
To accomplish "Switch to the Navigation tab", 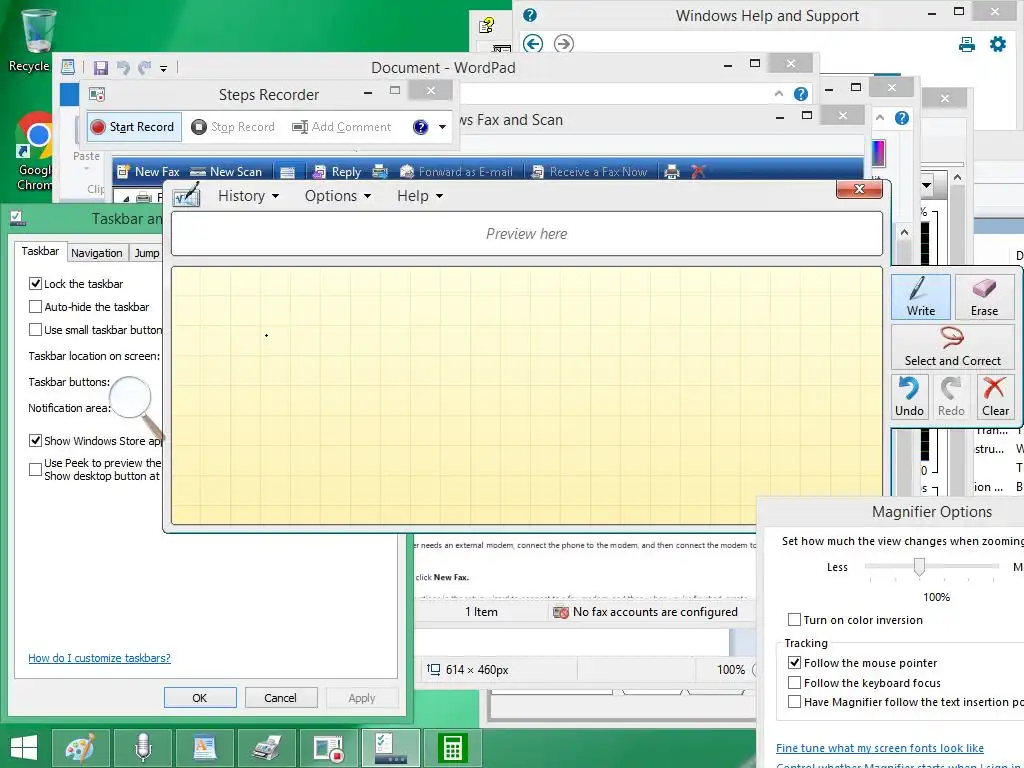I will (97, 253).
